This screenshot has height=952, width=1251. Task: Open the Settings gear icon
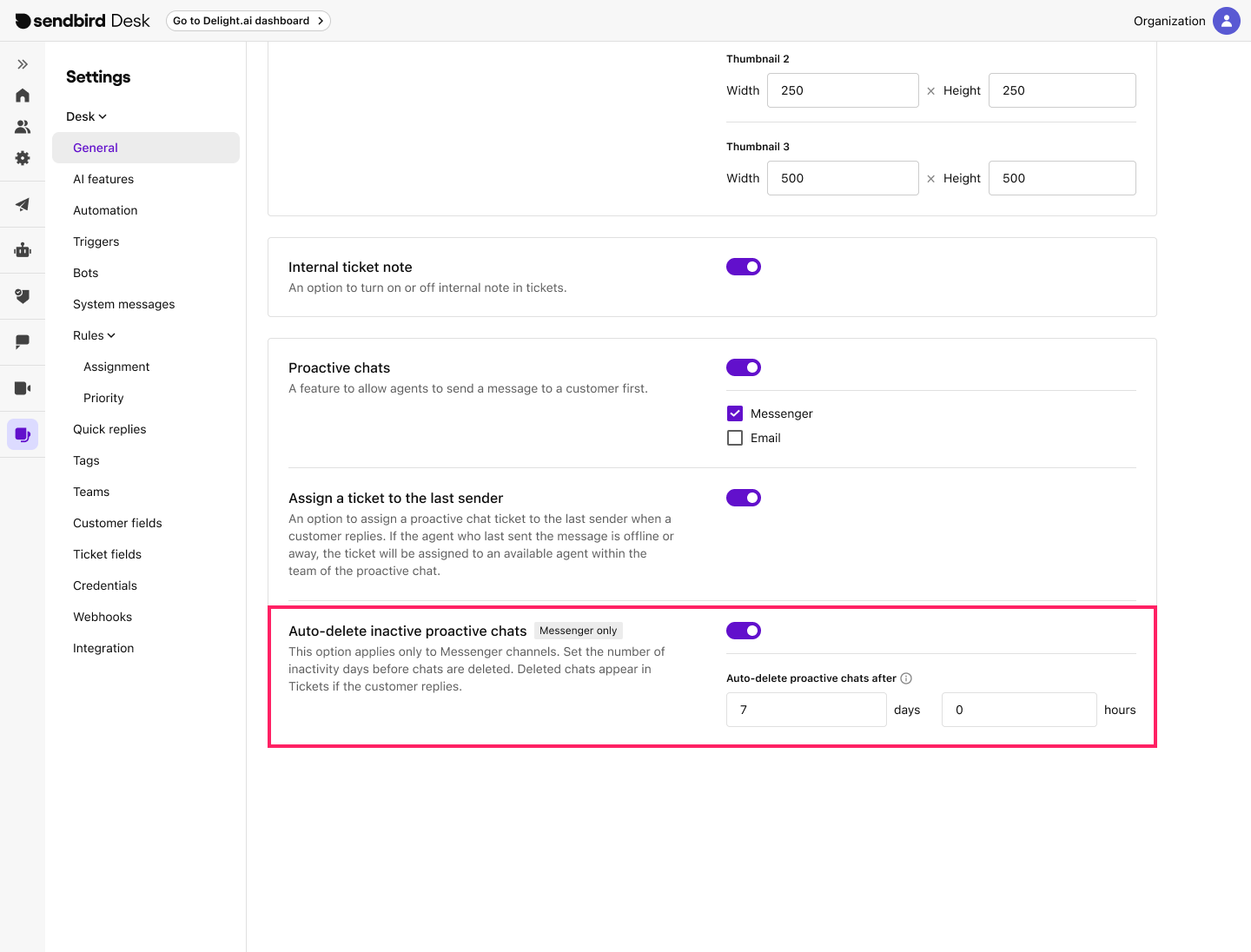pyautogui.click(x=22, y=157)
